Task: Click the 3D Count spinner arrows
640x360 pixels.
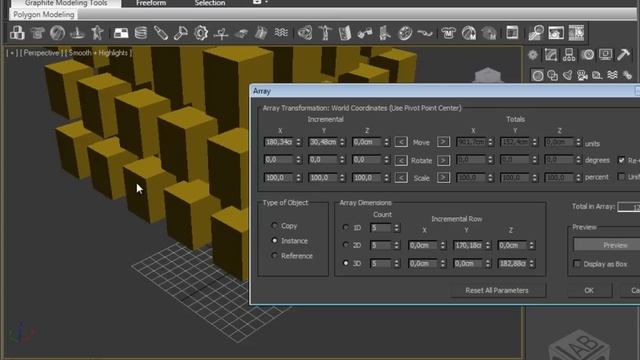Action: pos(396,263)
